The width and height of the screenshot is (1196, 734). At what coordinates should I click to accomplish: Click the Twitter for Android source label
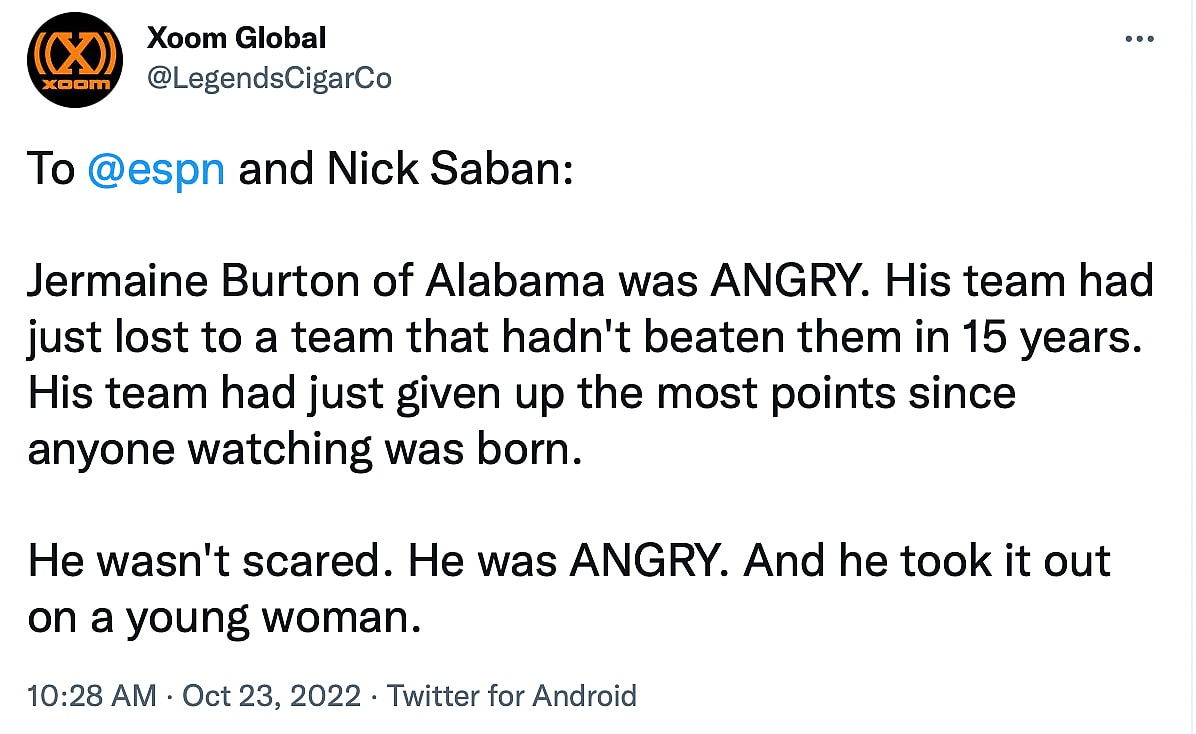click(x=511, y=695)
